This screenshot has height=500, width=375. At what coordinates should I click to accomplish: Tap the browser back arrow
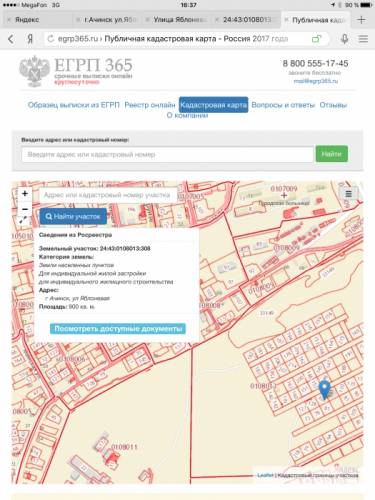(11, 39)
